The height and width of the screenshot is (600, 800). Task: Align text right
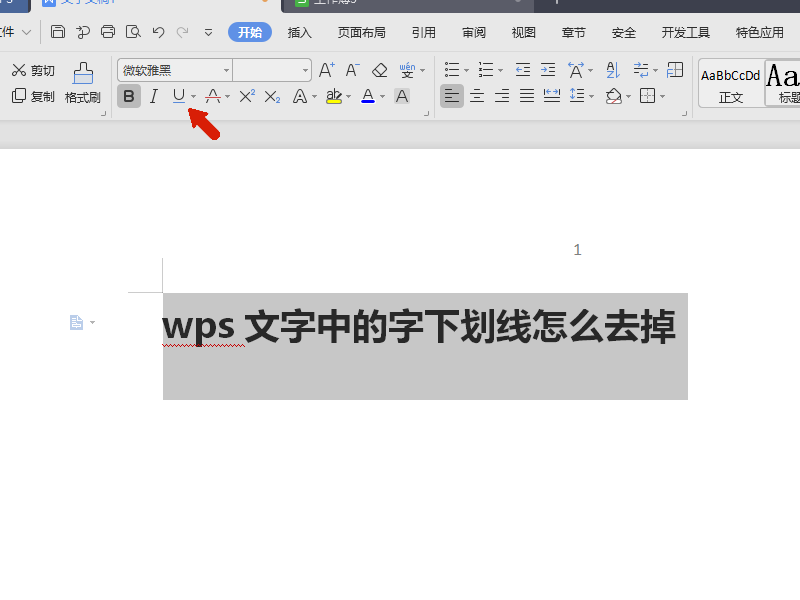[502, 96]
